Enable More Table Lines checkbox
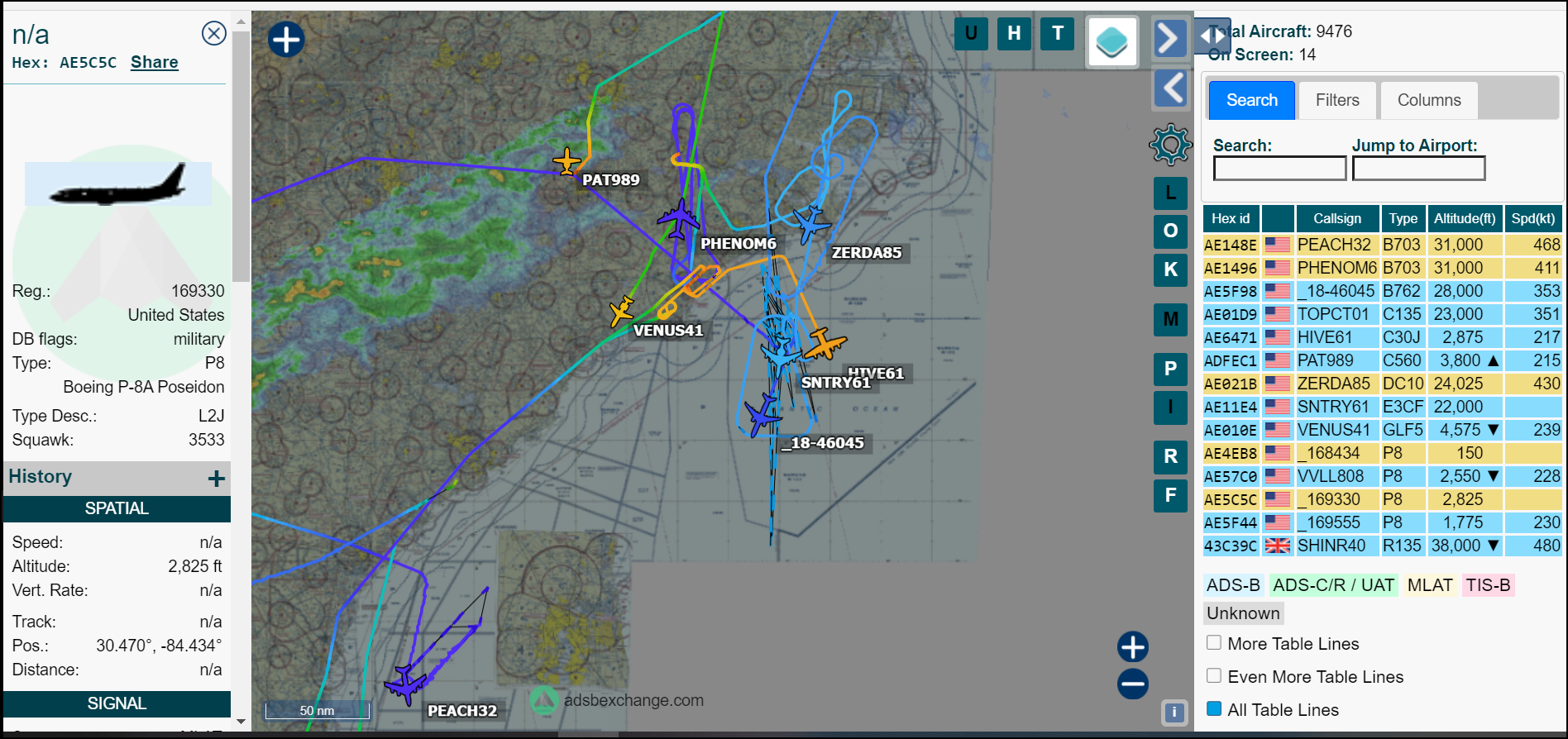 pos(1214,642)
